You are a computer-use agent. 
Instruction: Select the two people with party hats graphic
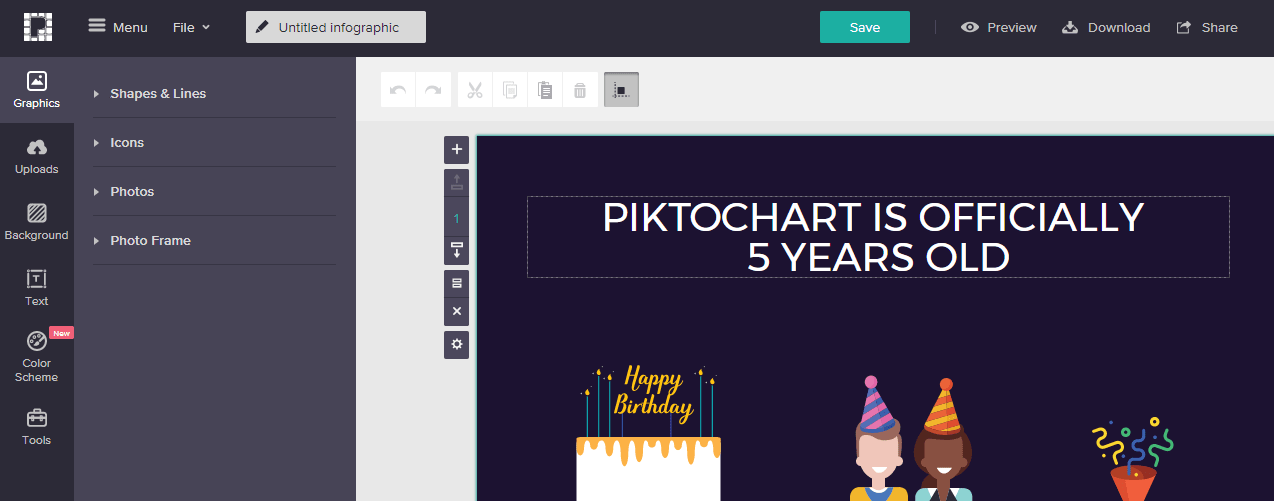(x=910, y=438)
